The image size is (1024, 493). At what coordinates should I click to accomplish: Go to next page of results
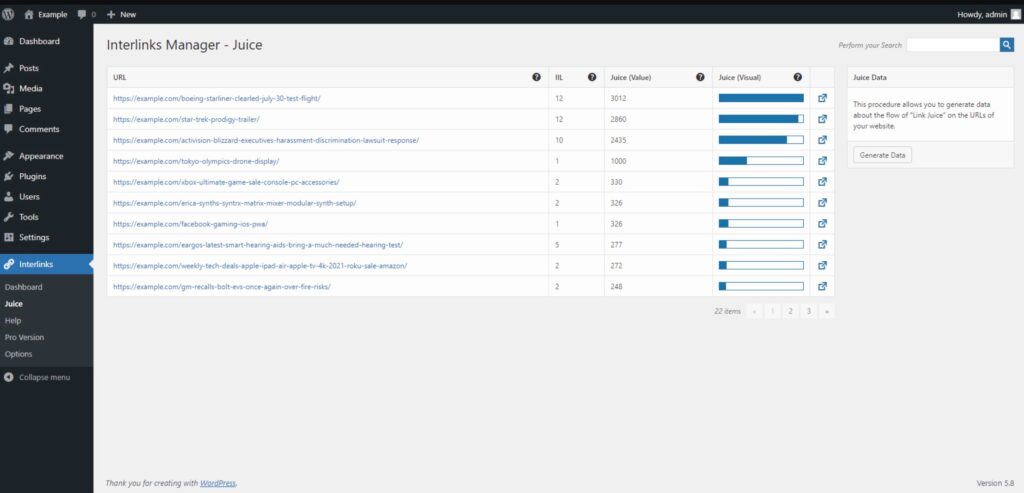826,311
